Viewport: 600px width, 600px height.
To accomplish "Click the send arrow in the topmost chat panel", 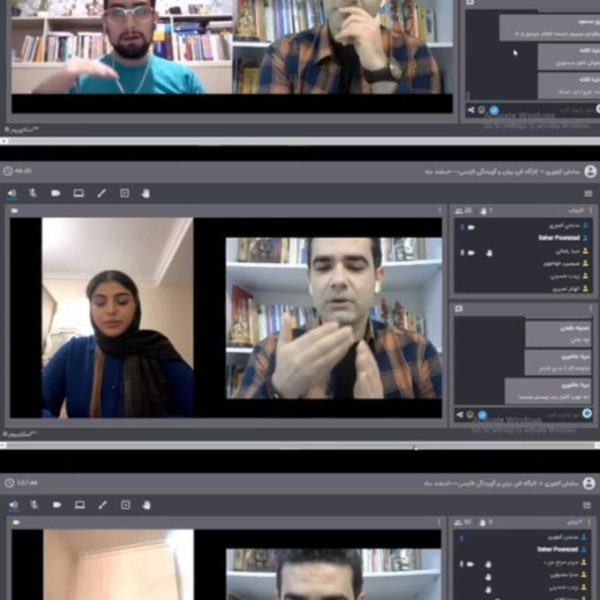I will tap(471, 110).
